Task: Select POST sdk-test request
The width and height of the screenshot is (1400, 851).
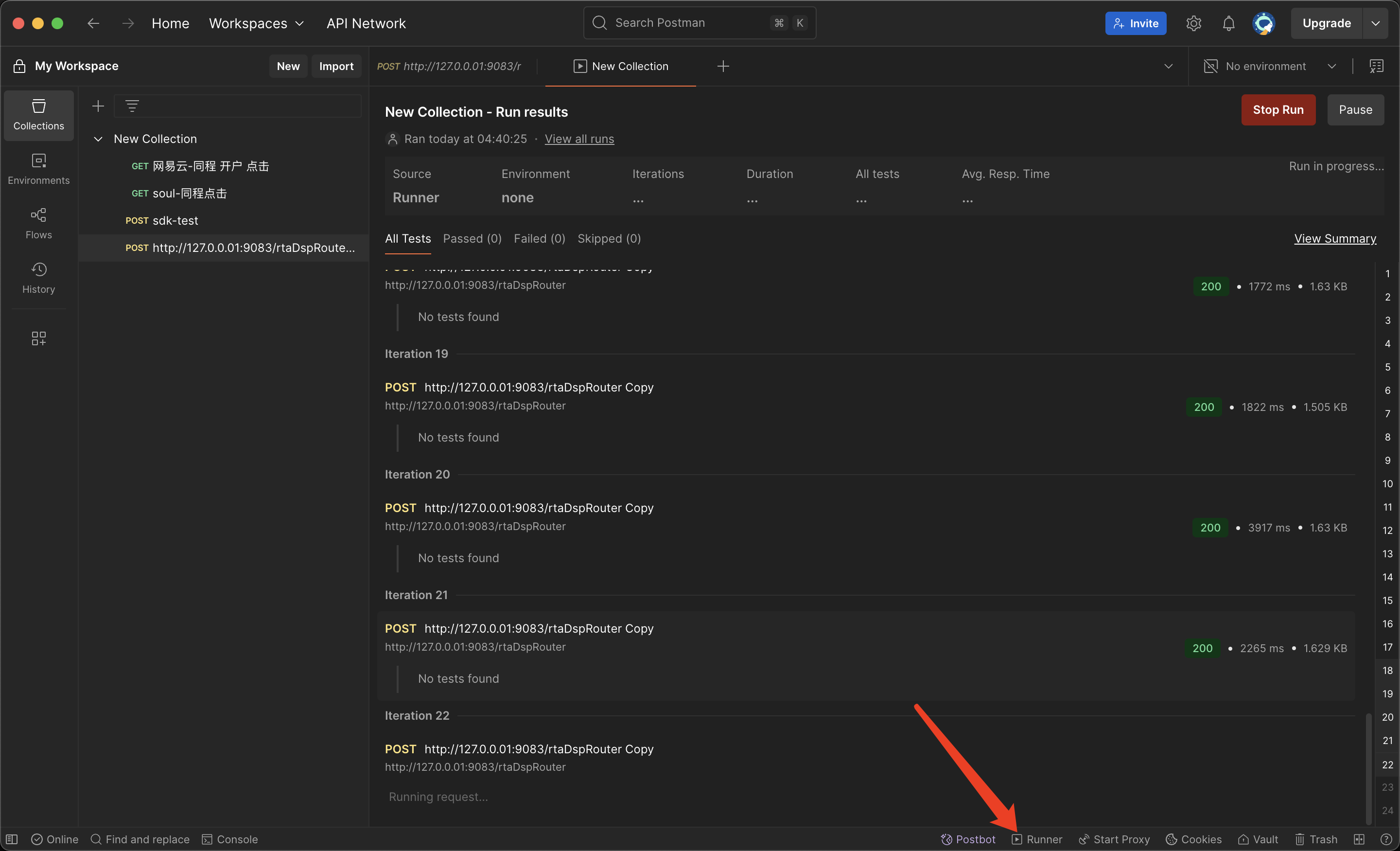Action: pos(224,221)
